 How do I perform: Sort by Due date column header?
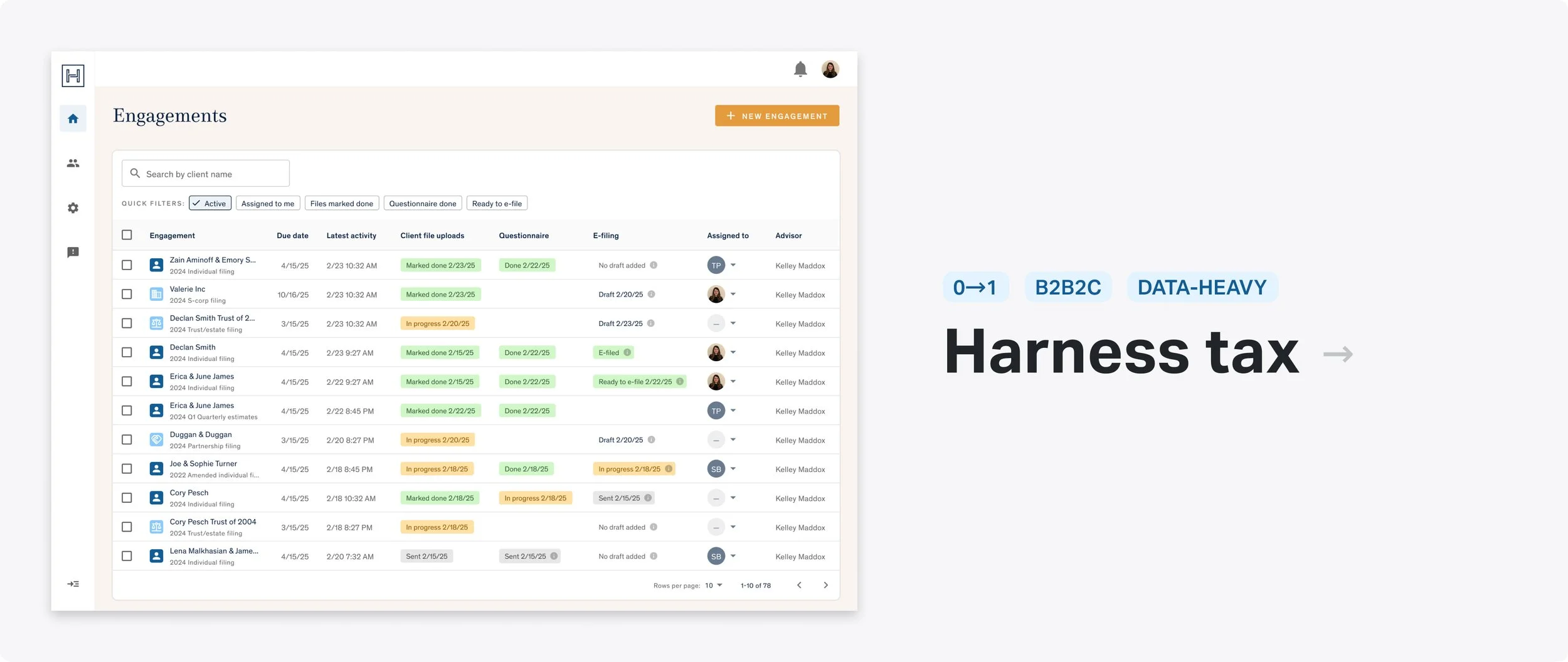click(x=292, y=236)
